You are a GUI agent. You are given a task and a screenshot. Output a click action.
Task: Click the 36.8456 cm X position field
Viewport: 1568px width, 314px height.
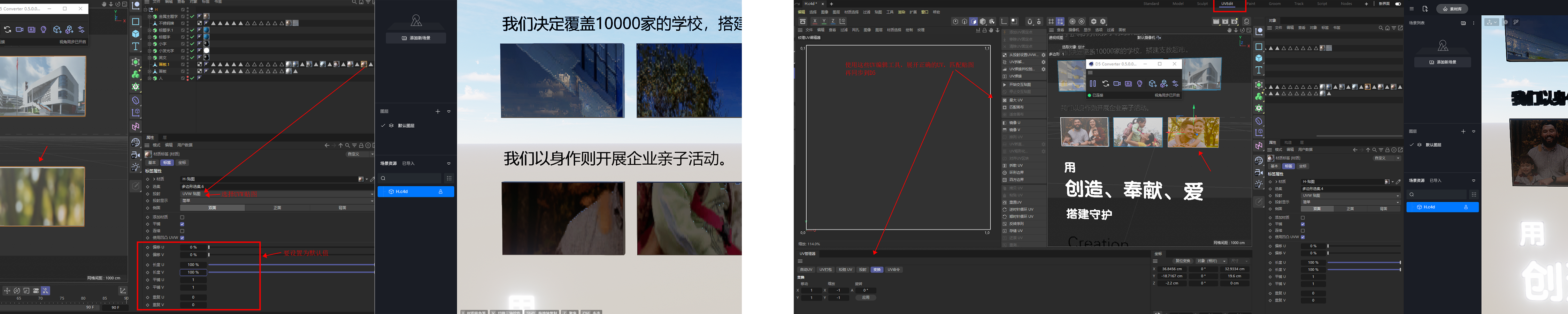(1172, 269)
